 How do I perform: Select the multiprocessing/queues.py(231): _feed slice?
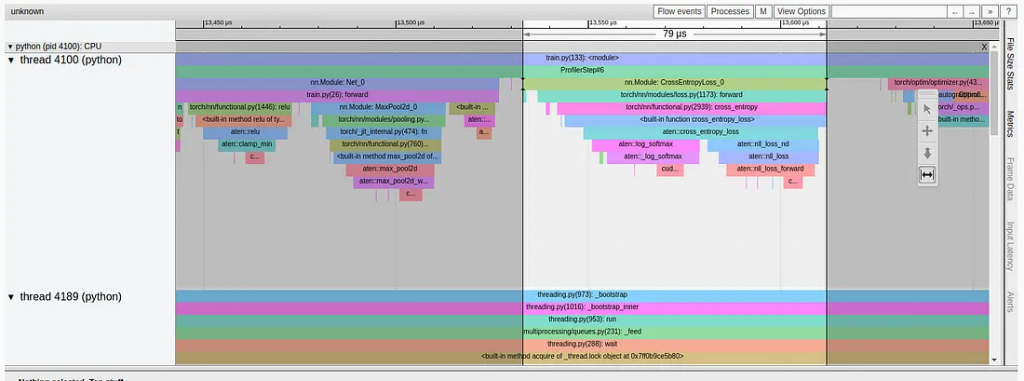(x=582, y=333)
